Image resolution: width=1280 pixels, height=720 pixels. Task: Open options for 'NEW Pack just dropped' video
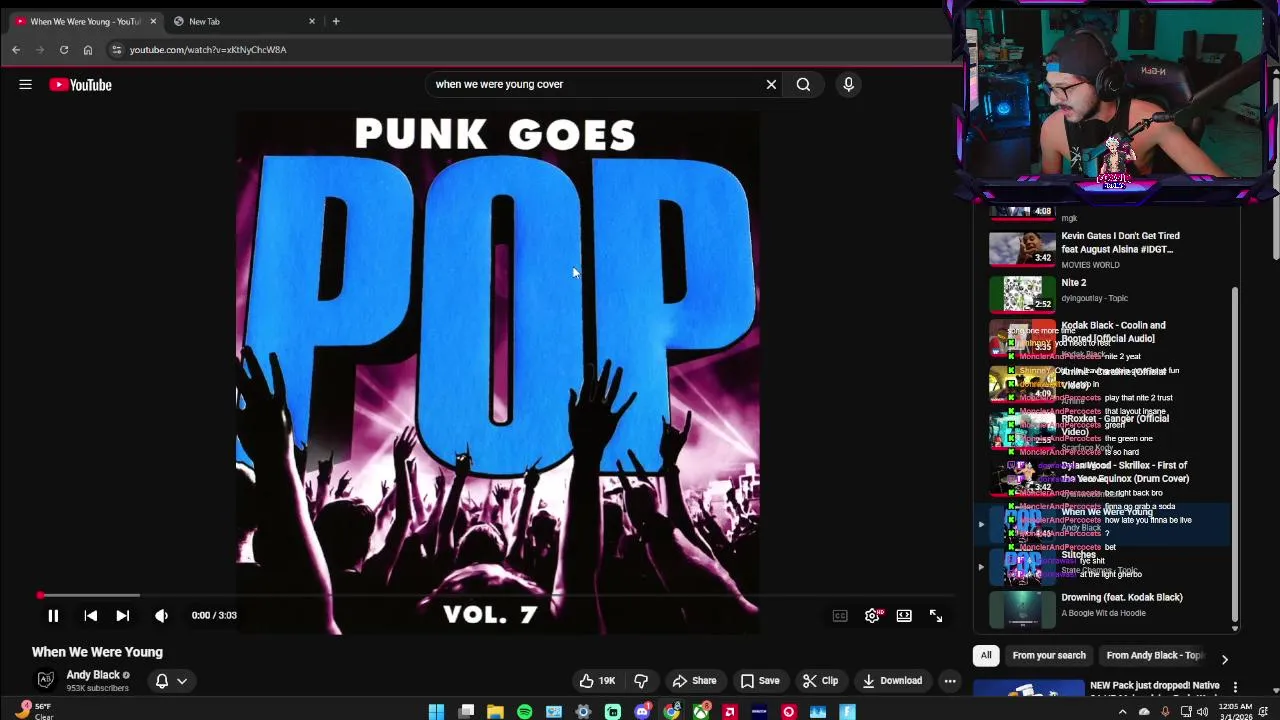coord(1235,687)
